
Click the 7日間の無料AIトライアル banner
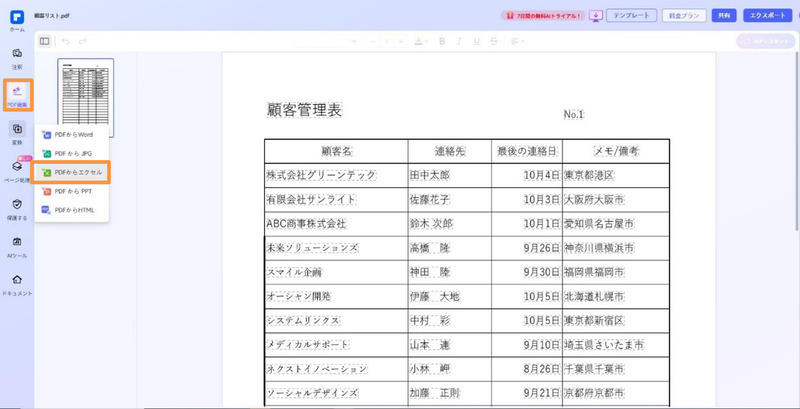coord(543,16)
